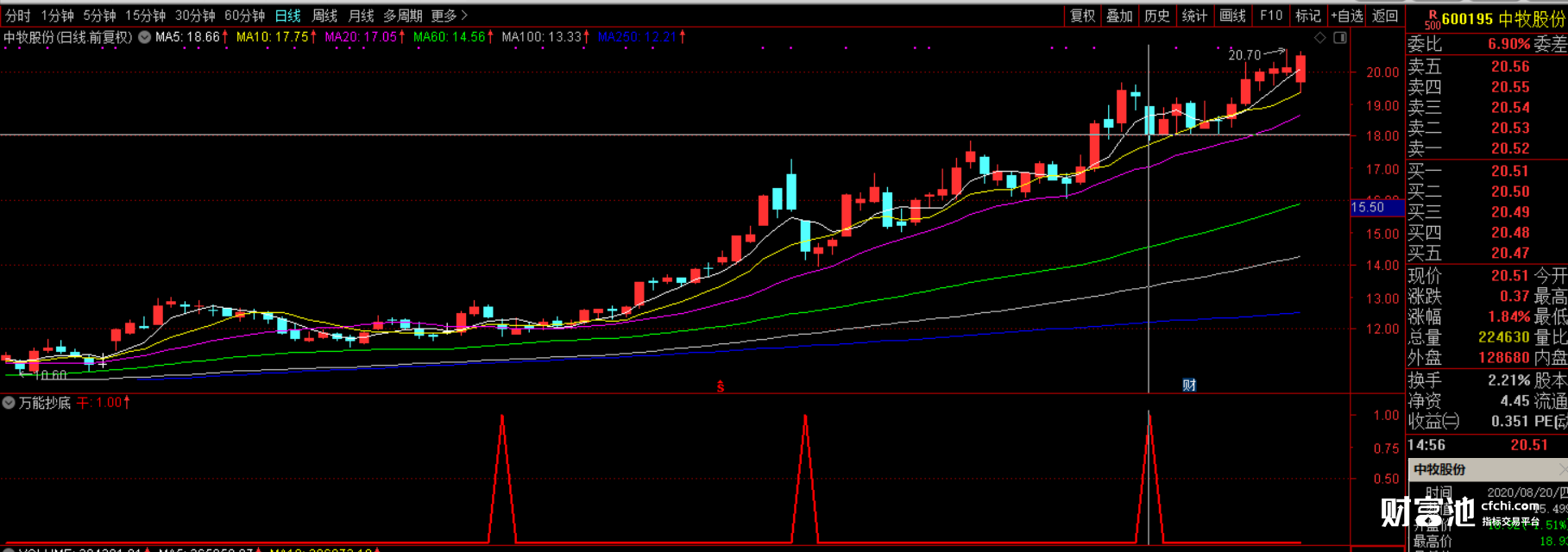This screenshot has height=552, width=1568.
Task: Click the 标记 mark button
Action: click(x=1308, y=16)
